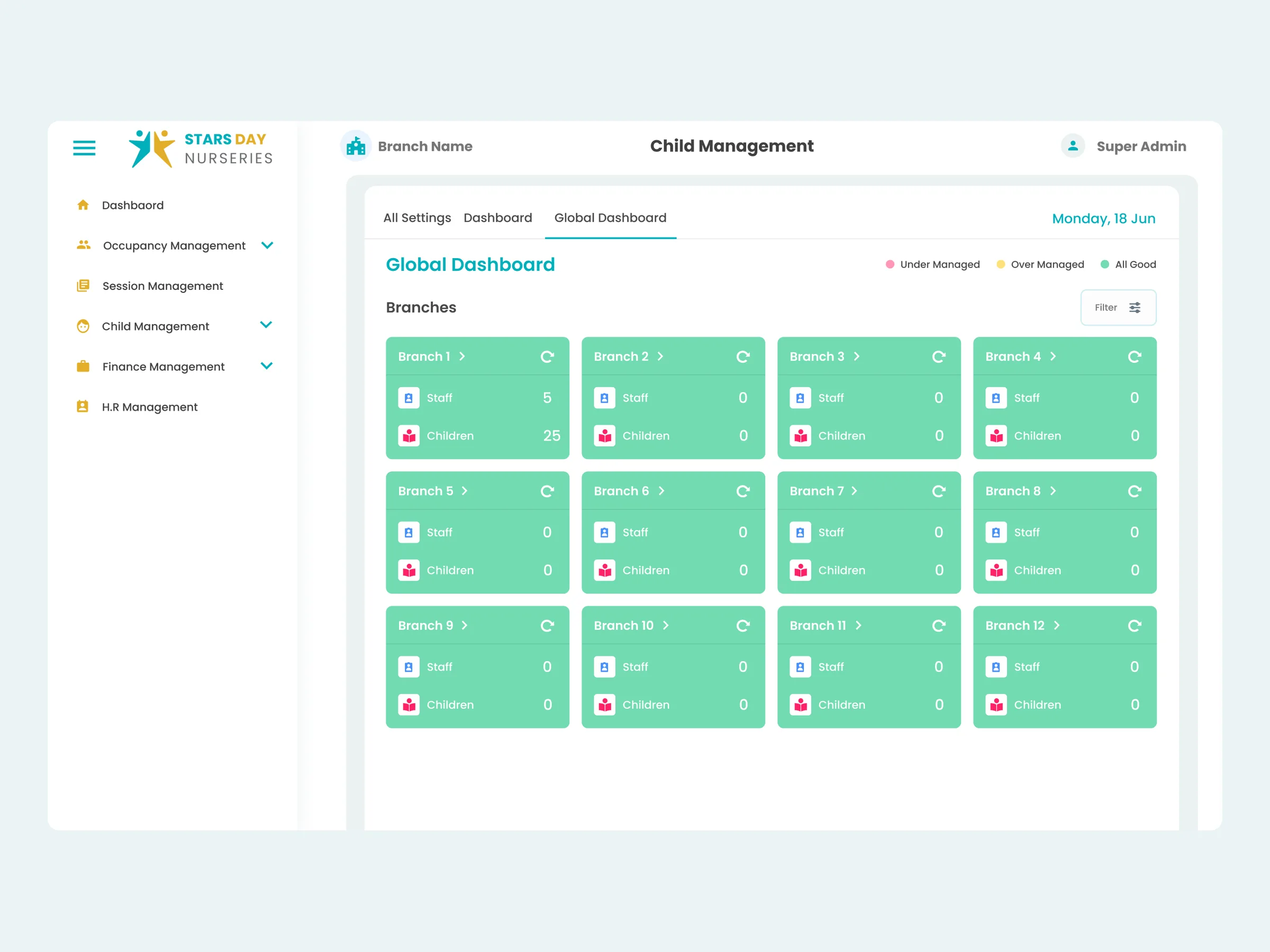Expand the Occupancy Management menu chevron
This screenshot has width=1270, height=952.
(x=267, y=245)
